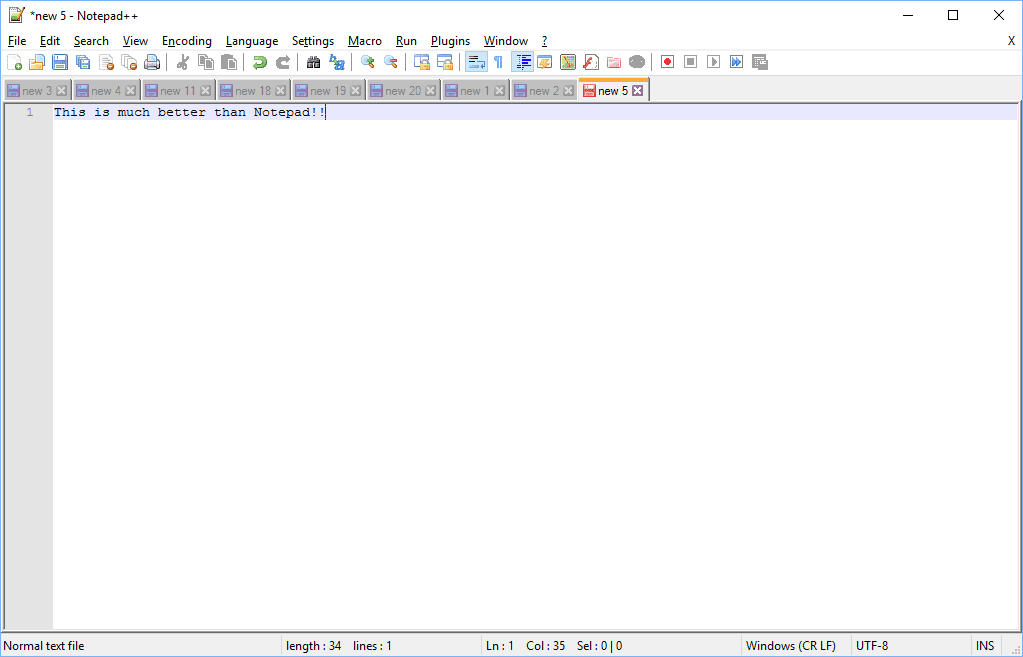Open the File menu
This screenshot has height=657, width=1023.
pyautogui.click(x=17, y=41)
